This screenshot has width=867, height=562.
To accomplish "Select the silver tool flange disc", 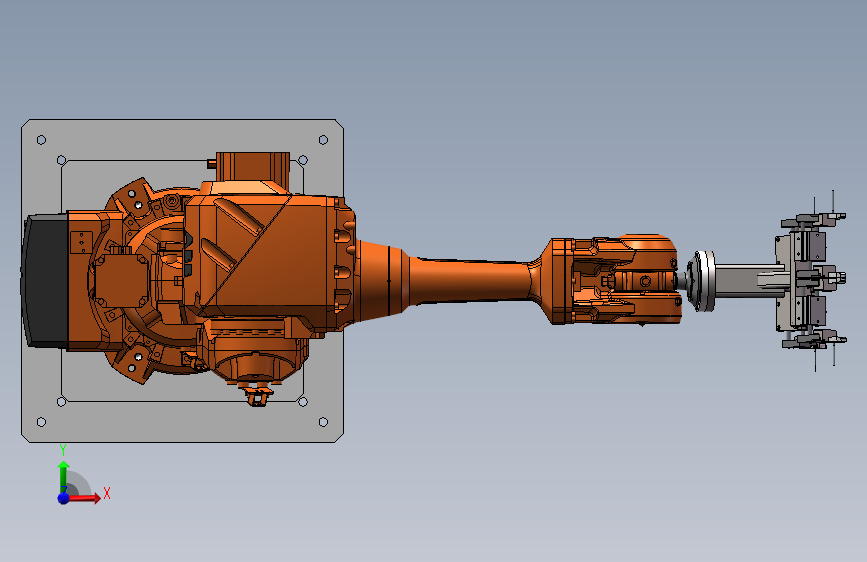I will [701, 280].
